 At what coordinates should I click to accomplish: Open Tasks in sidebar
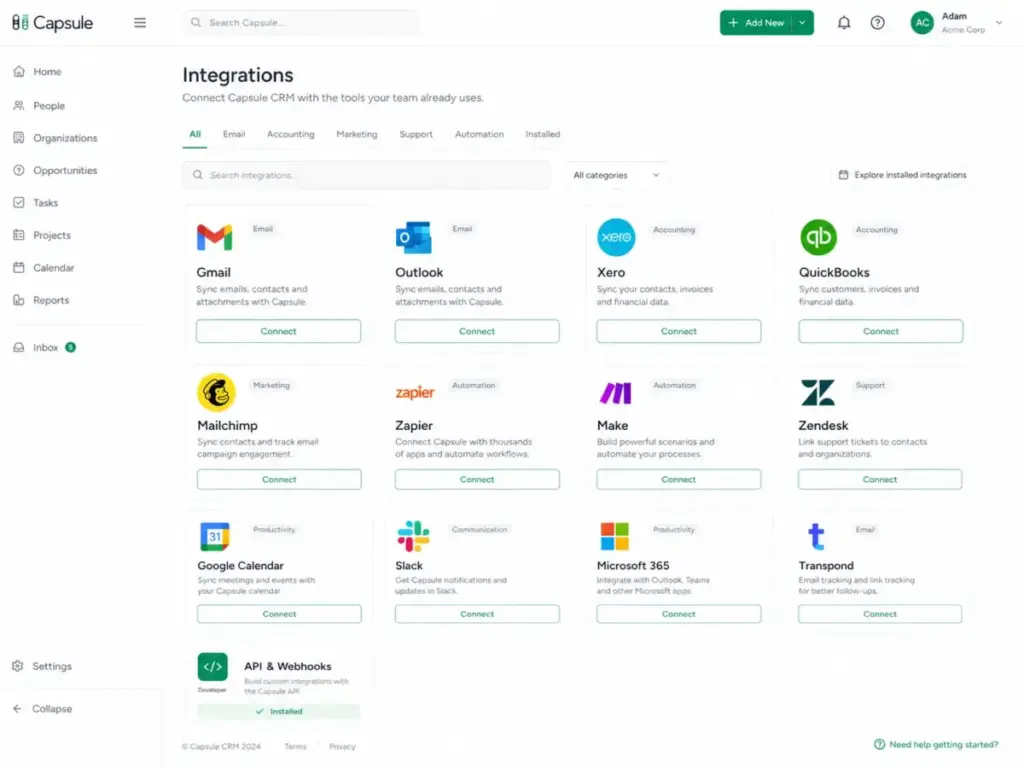point(36,202)
